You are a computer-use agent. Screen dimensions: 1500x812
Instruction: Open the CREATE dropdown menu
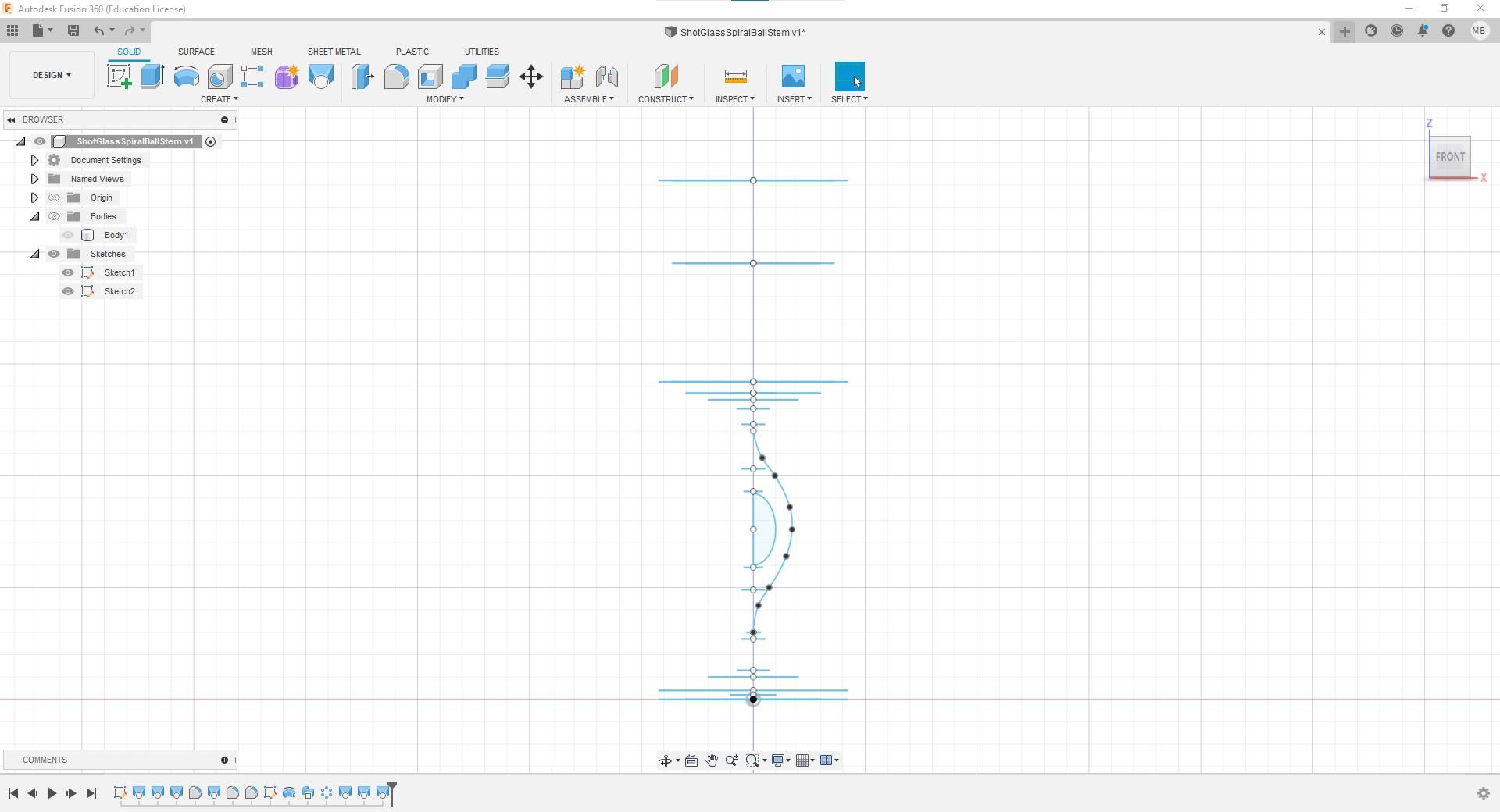(220, 99)
